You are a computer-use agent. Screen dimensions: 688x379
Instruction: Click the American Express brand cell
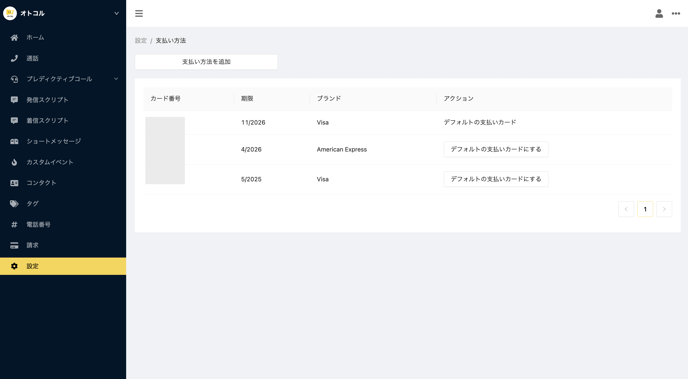coord(342,150)
